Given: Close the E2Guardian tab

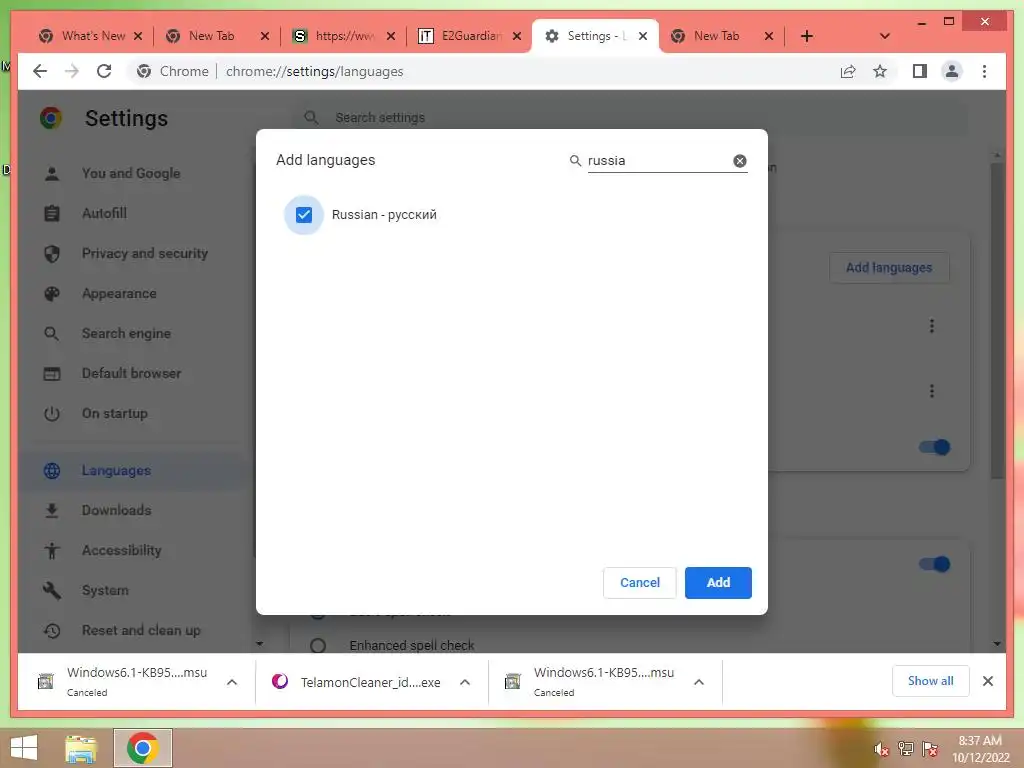Looking at the screenshot, I should [517, 36].
